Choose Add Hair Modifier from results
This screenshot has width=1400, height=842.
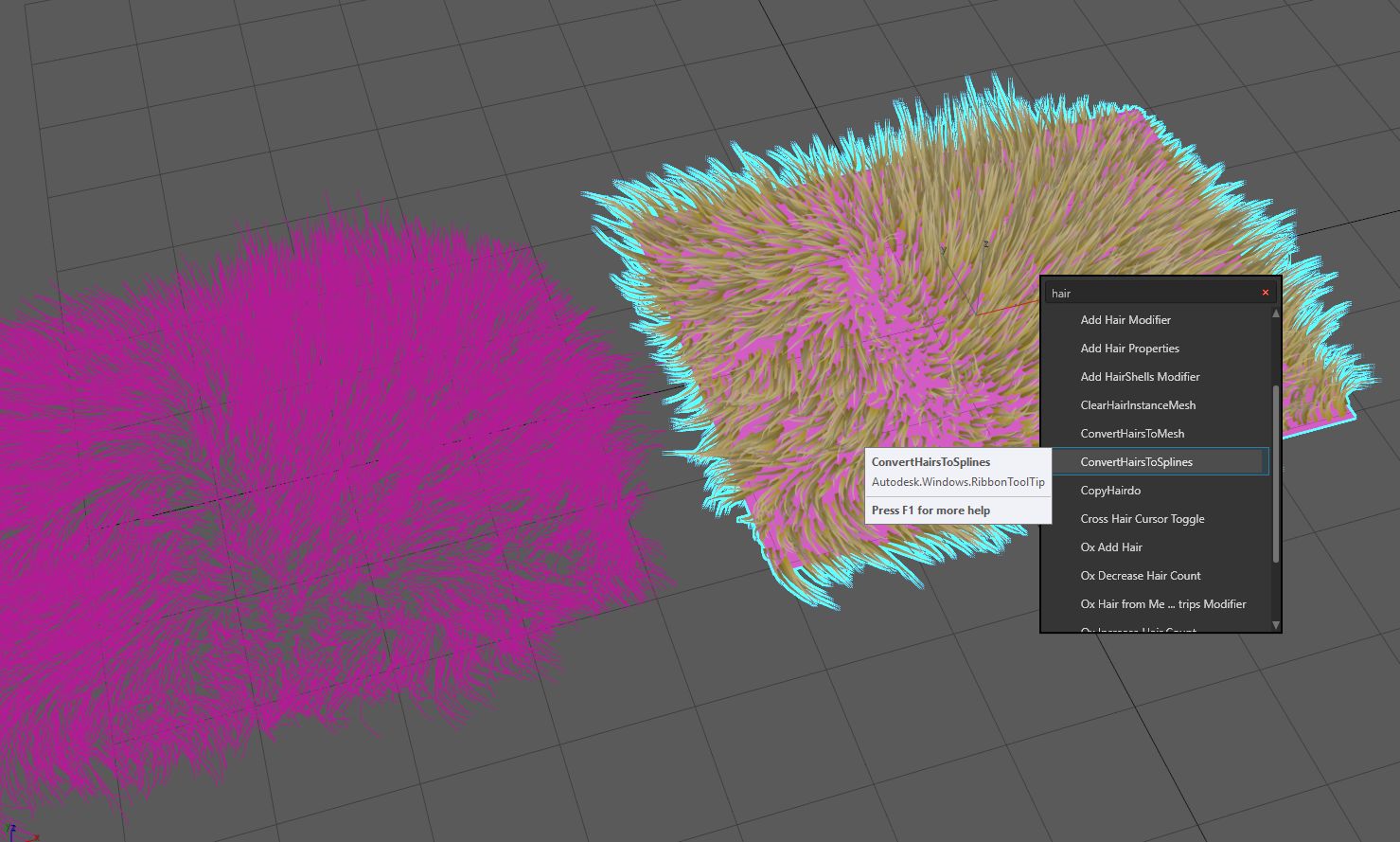click(1125, 320)
